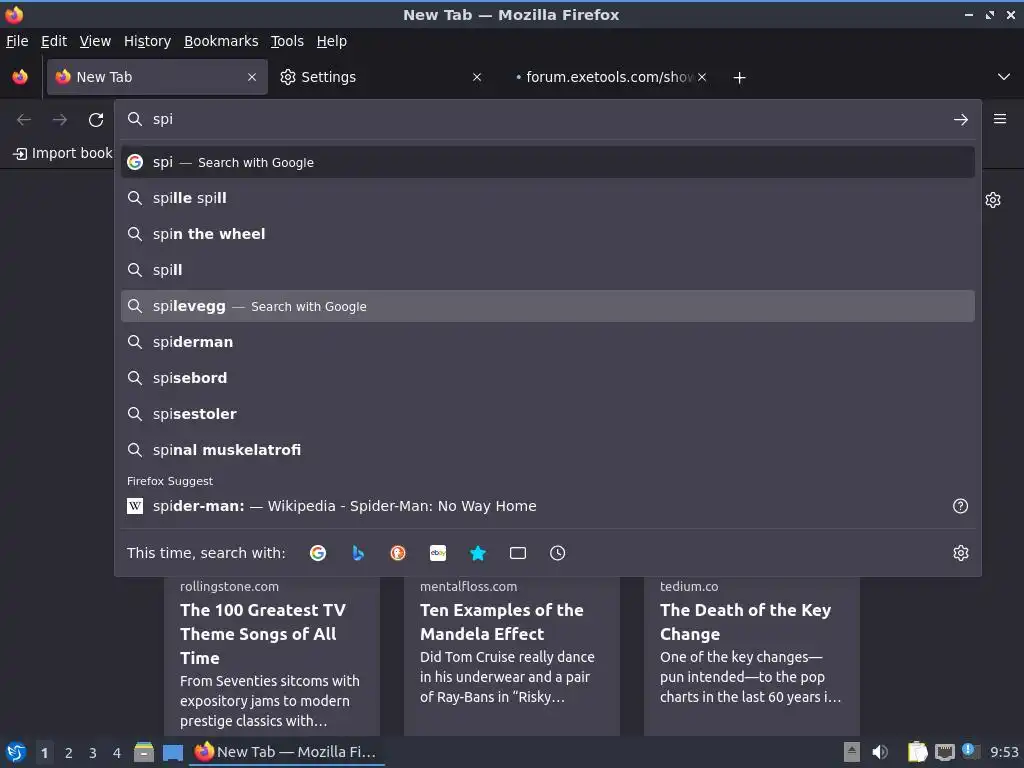The width and height of the screenshot is (1024, 768).
Task: Switch to the Settings tab
Action: [380, 77]
